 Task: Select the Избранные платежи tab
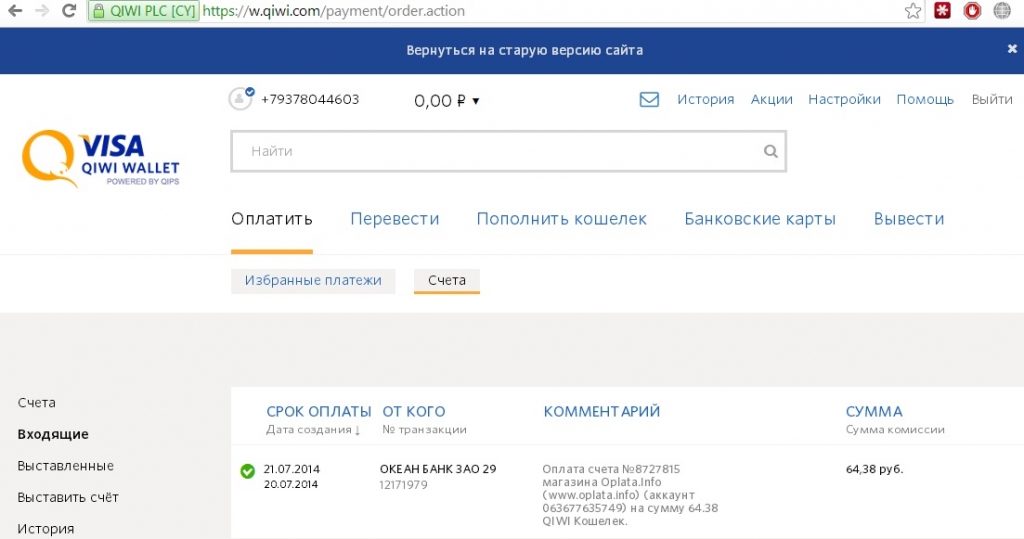point(313,281)
